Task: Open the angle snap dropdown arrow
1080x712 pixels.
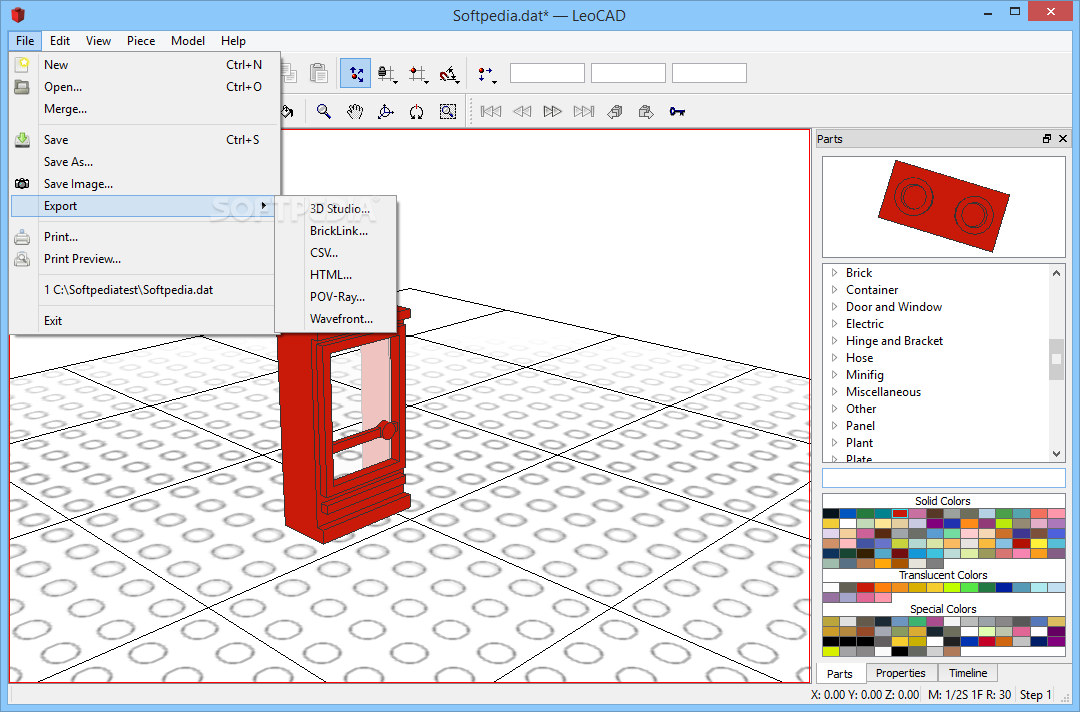Action: [x=457, y=82]
